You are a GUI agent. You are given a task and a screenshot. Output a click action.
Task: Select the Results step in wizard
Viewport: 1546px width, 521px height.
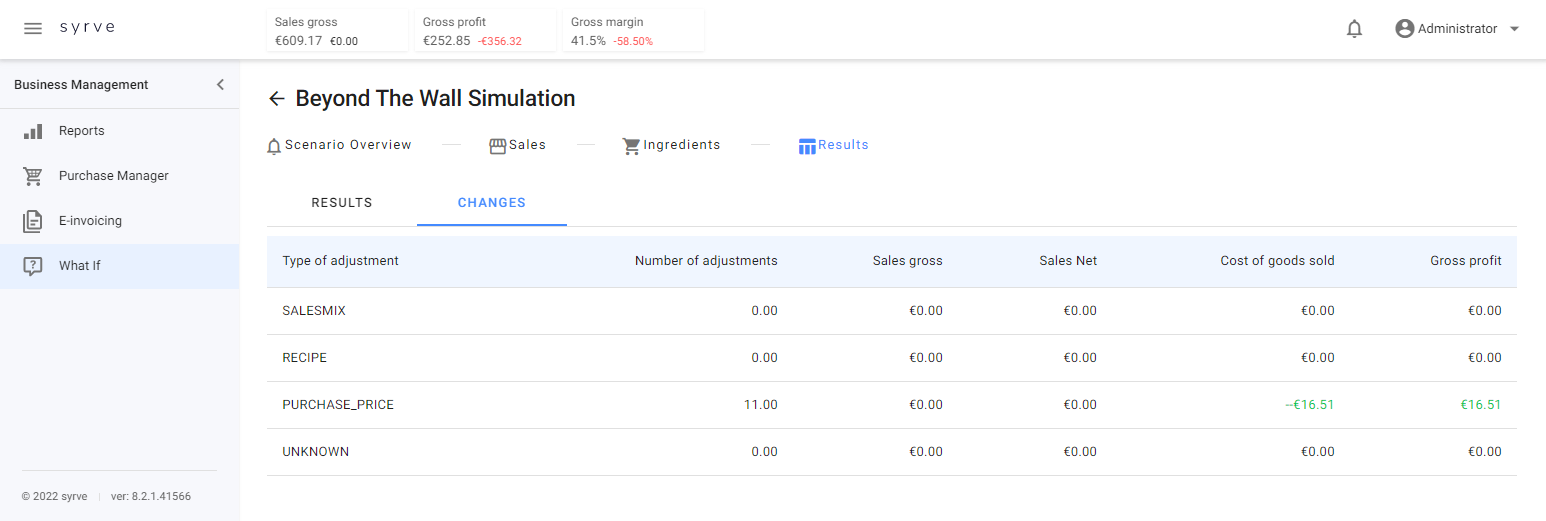[x=833, y=145]
